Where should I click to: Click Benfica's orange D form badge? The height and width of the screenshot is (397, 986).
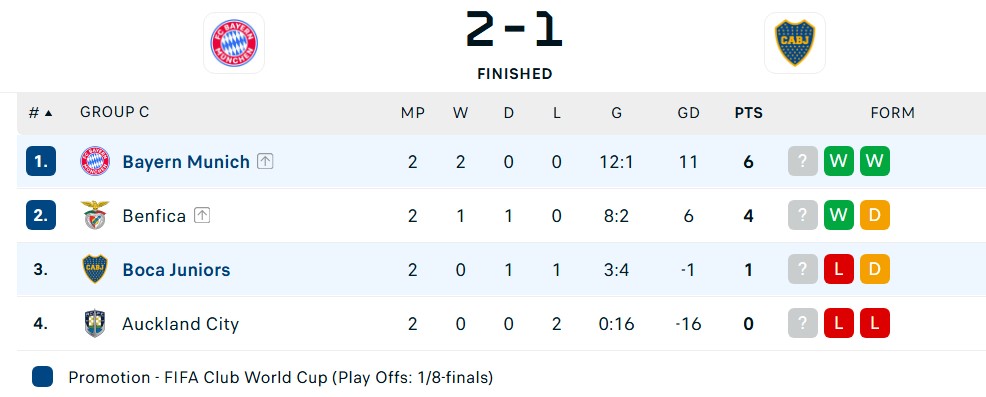875,215
